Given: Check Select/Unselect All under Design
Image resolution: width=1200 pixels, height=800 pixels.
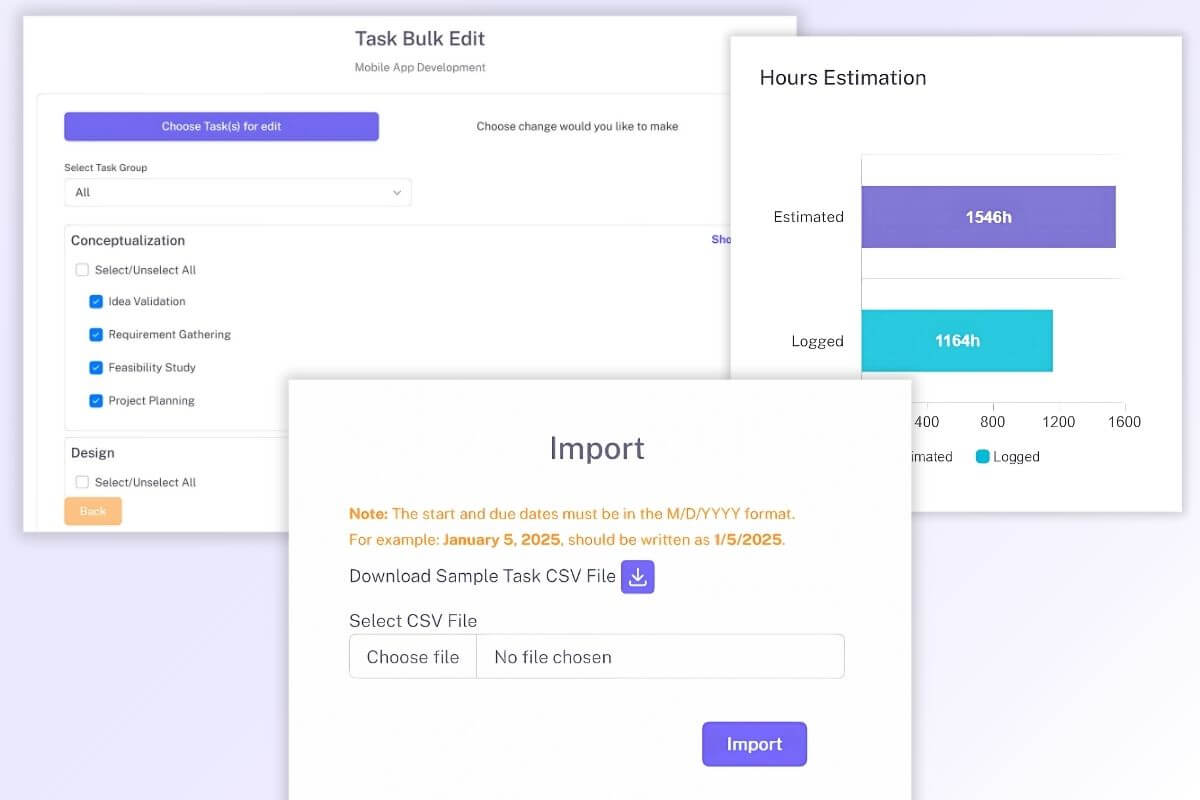Looking at the screenshot, I should [82, 482].
